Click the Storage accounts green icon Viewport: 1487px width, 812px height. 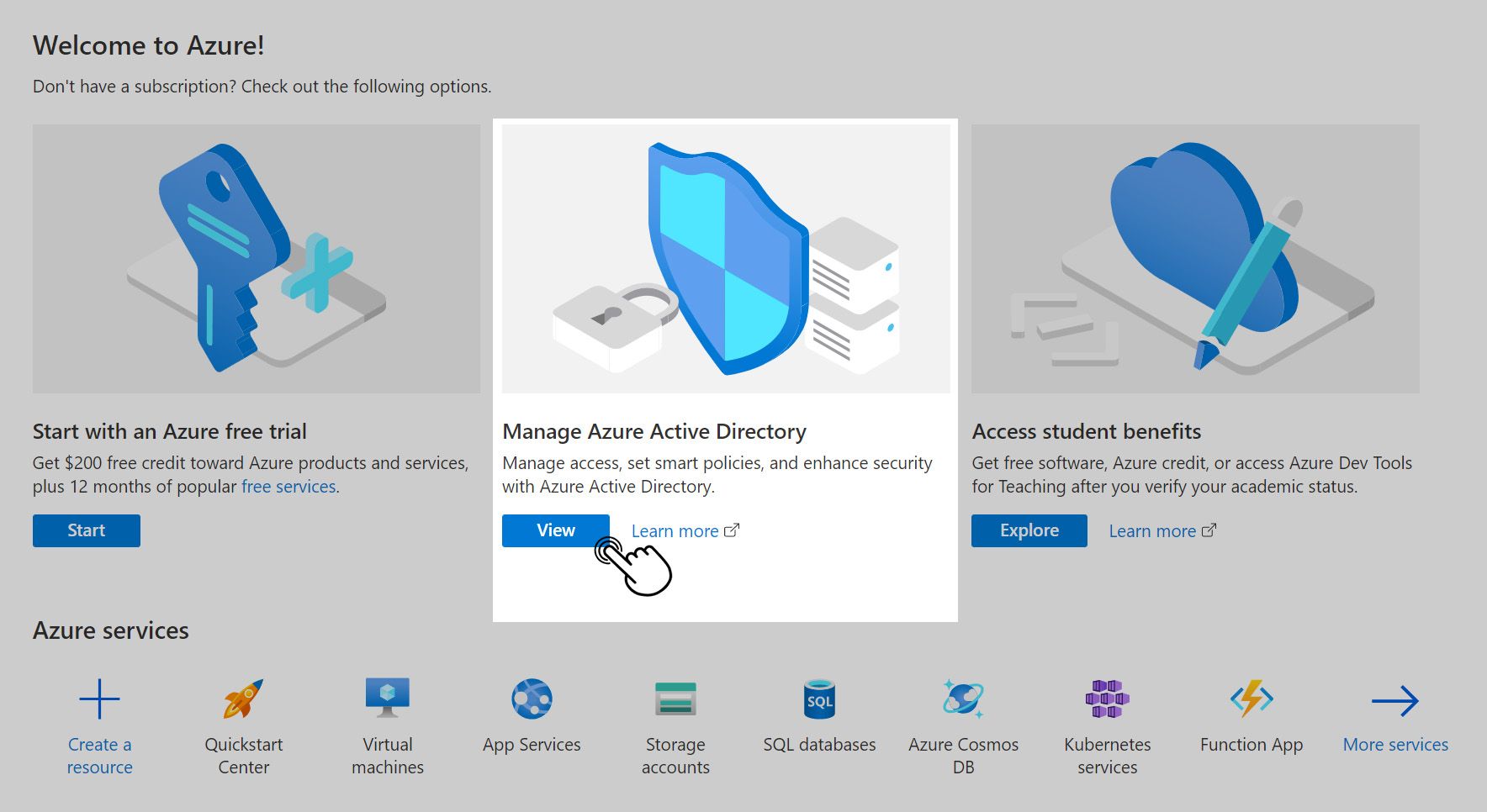point(675,697)
